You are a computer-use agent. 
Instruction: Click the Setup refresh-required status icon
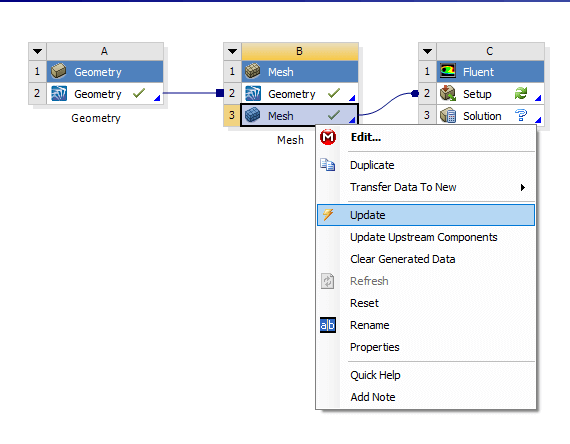(521, 93)
